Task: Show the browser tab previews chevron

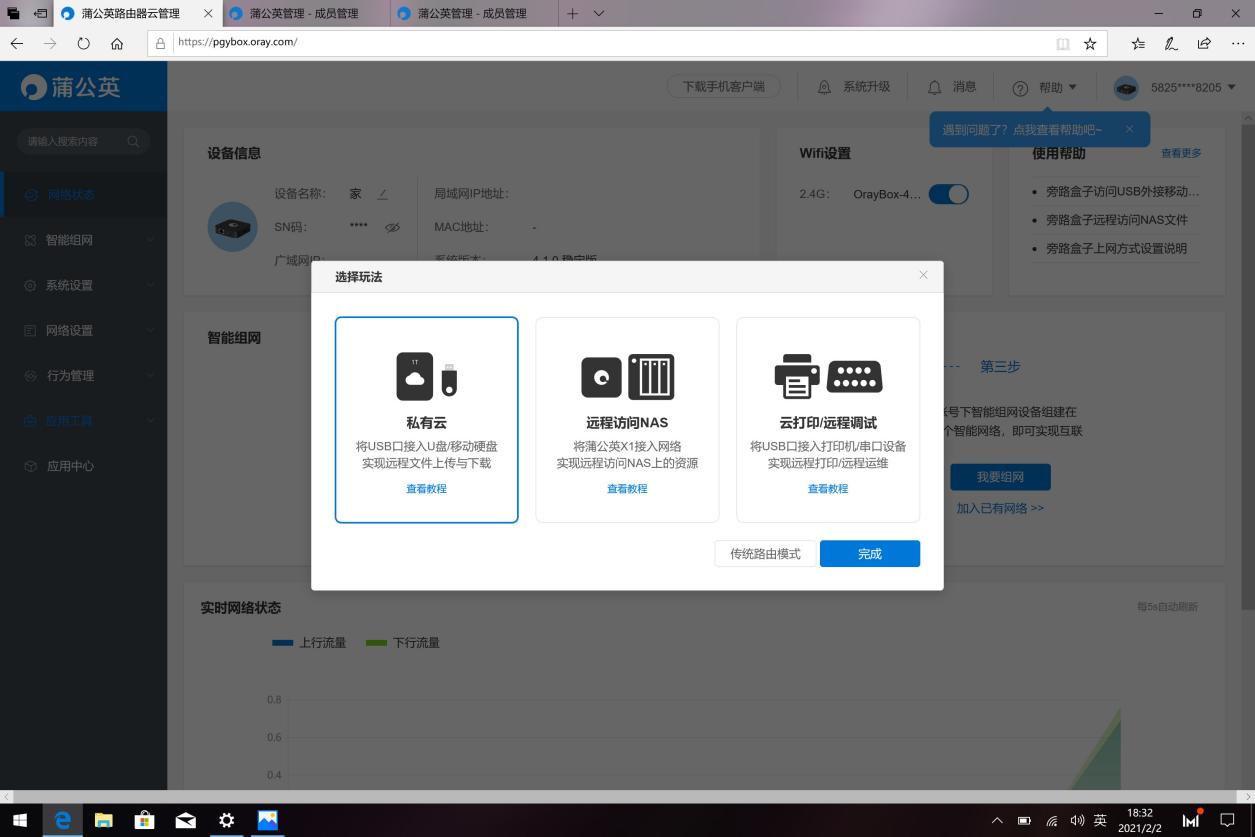Action: (599, 13)
